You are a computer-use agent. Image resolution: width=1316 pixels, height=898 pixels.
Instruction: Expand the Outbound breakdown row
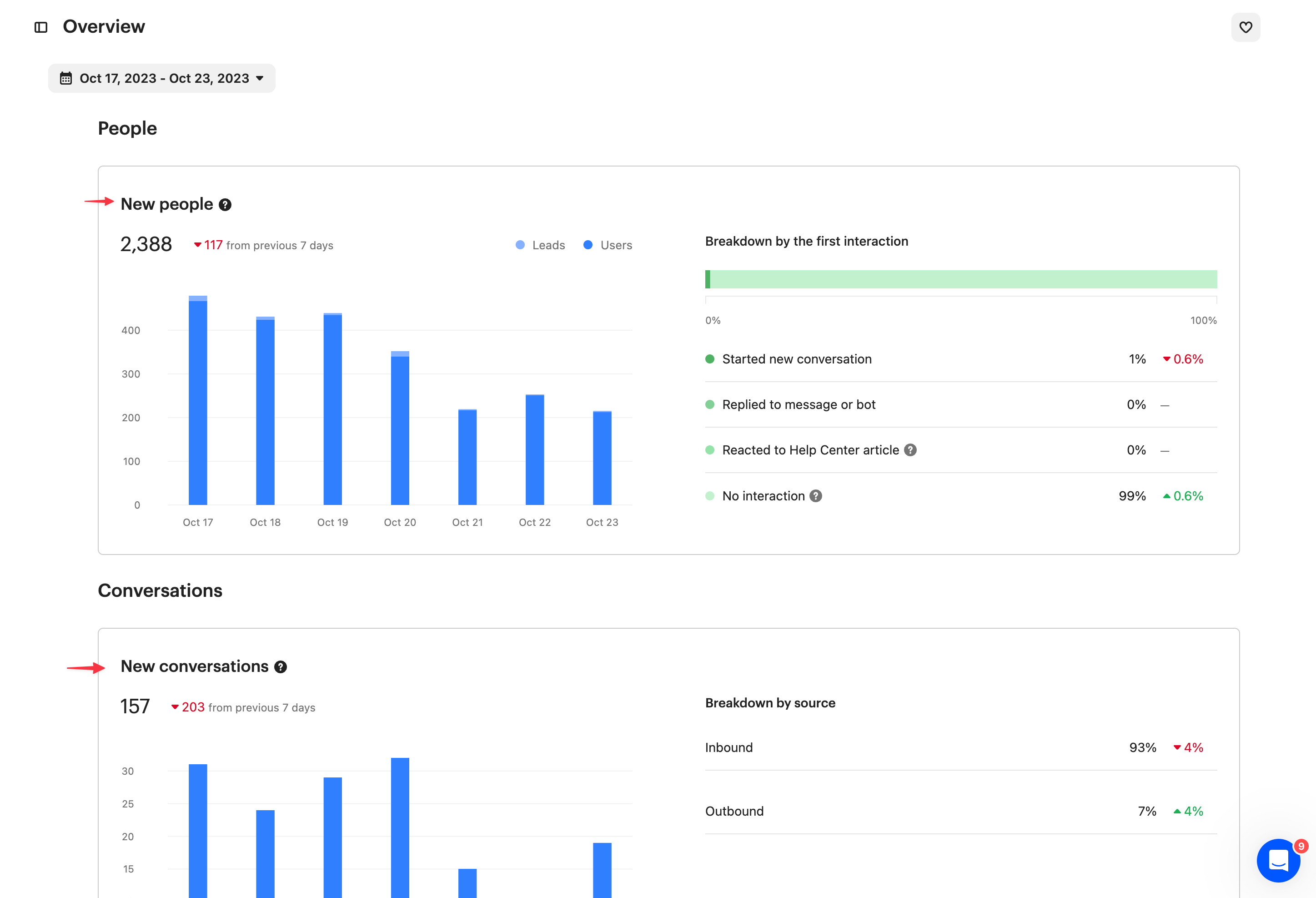coord(734,811)
